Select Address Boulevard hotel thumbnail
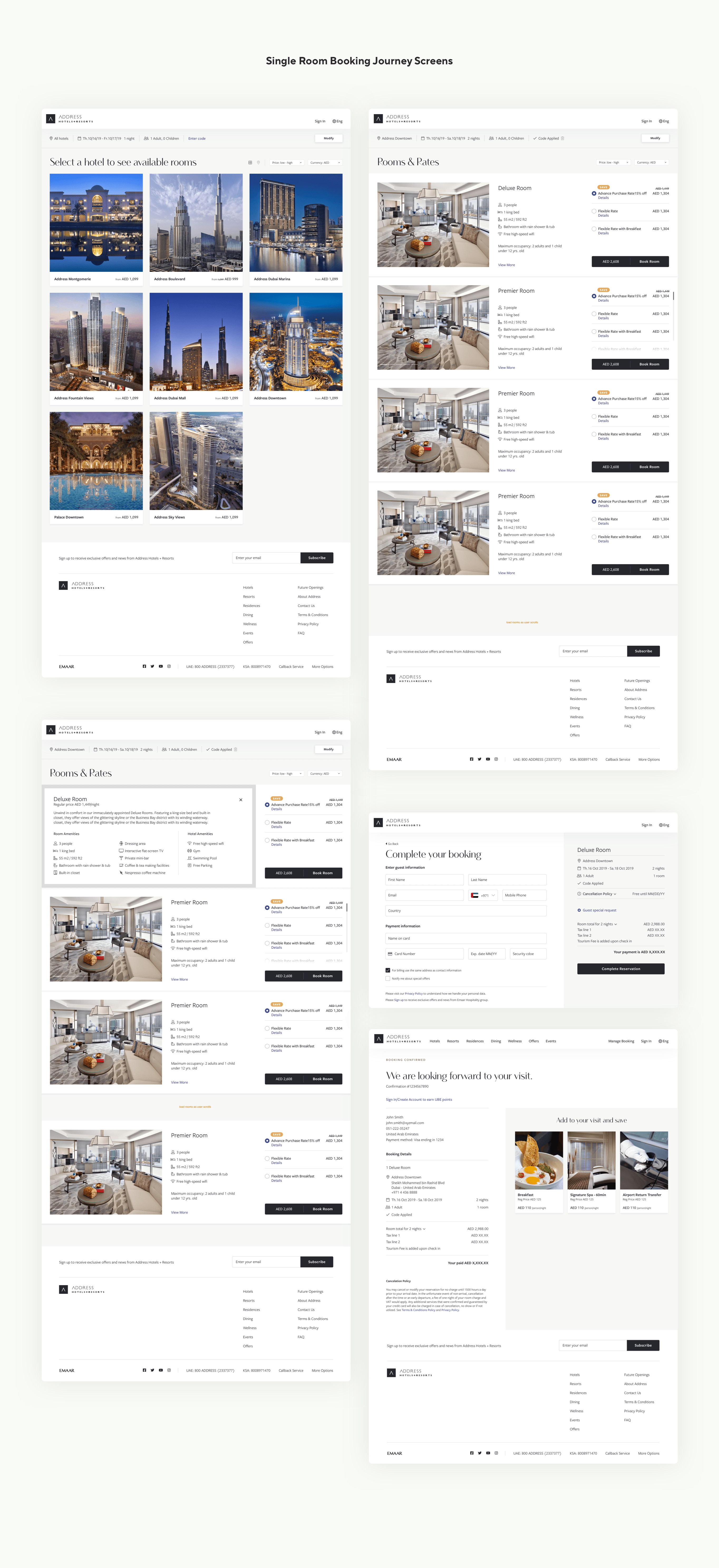This screenshot has height=1568, width=719. point(196,223)
